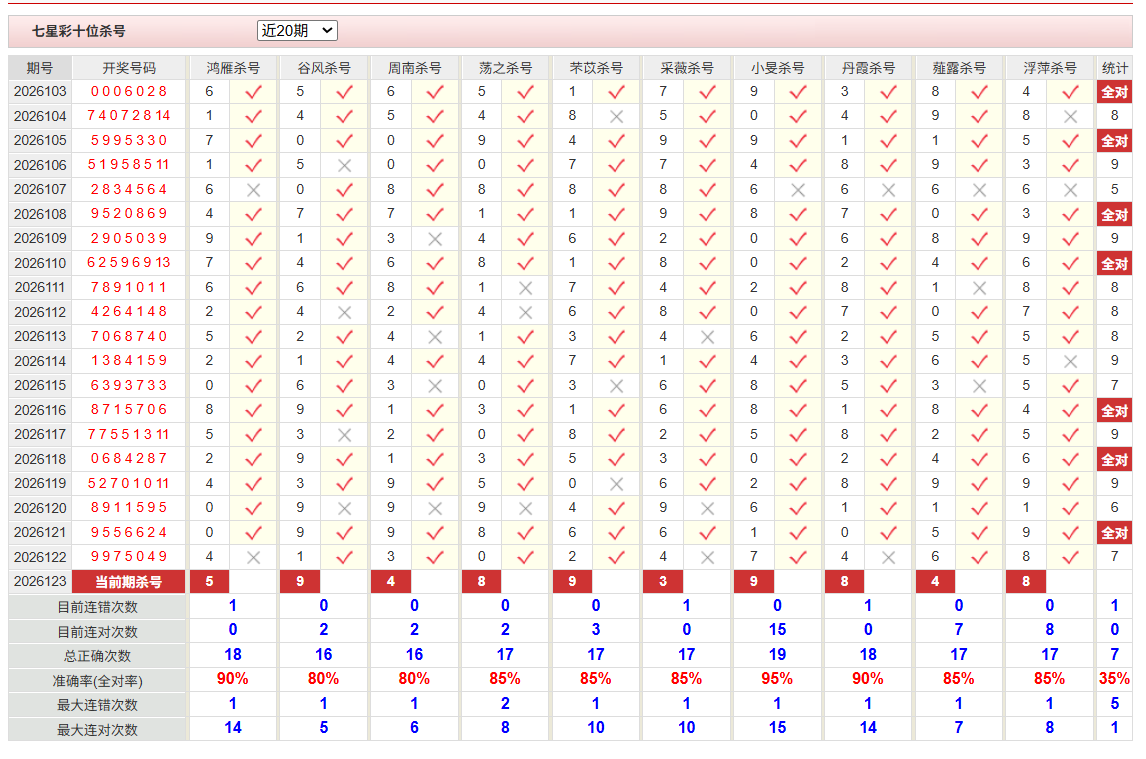Click the 最大连错次数 row label

(x=97, y=705)
